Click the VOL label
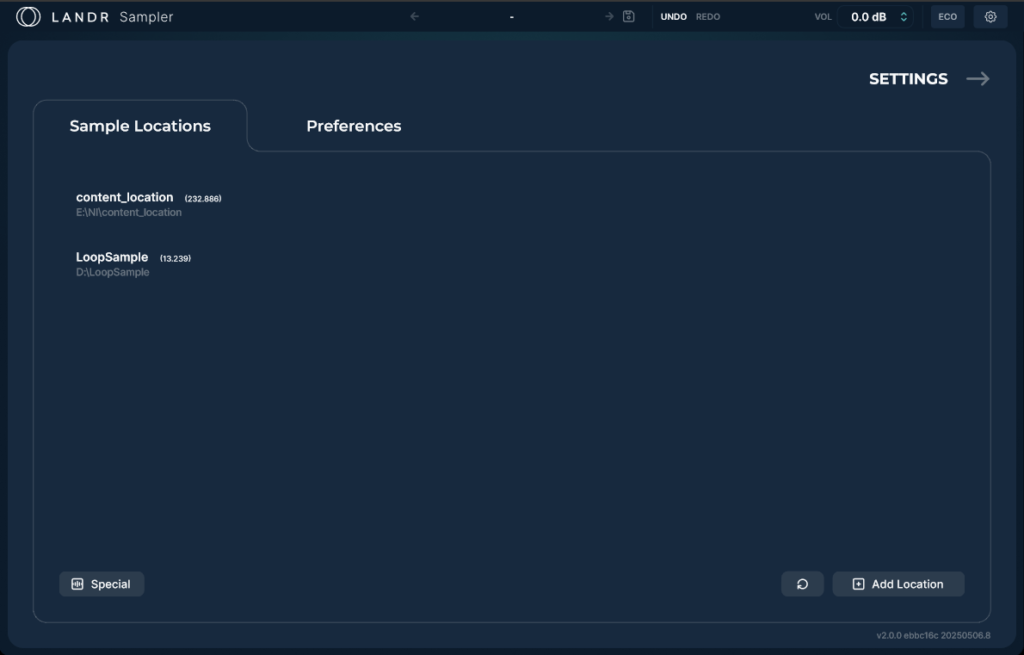Screen dimensions: 1024x655 point(823,17)
